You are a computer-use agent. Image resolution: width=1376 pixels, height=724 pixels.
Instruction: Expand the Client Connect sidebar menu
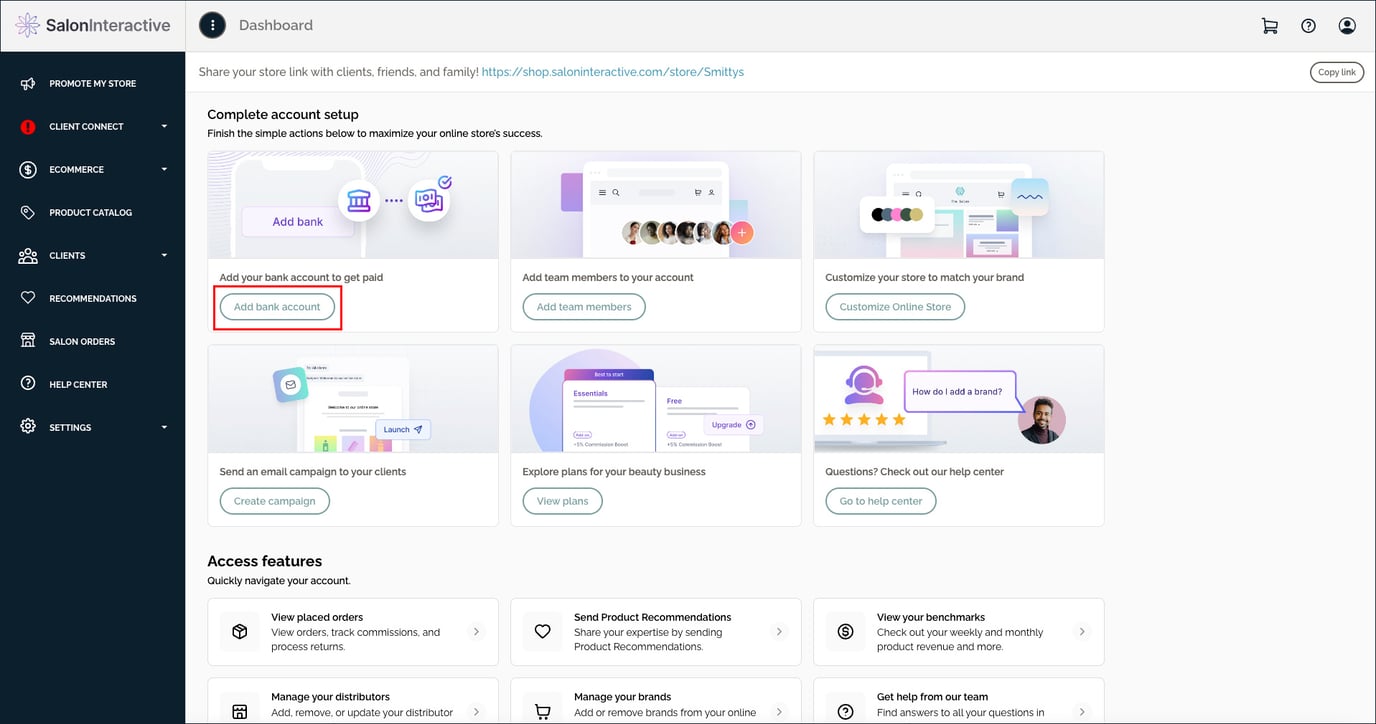164,127
